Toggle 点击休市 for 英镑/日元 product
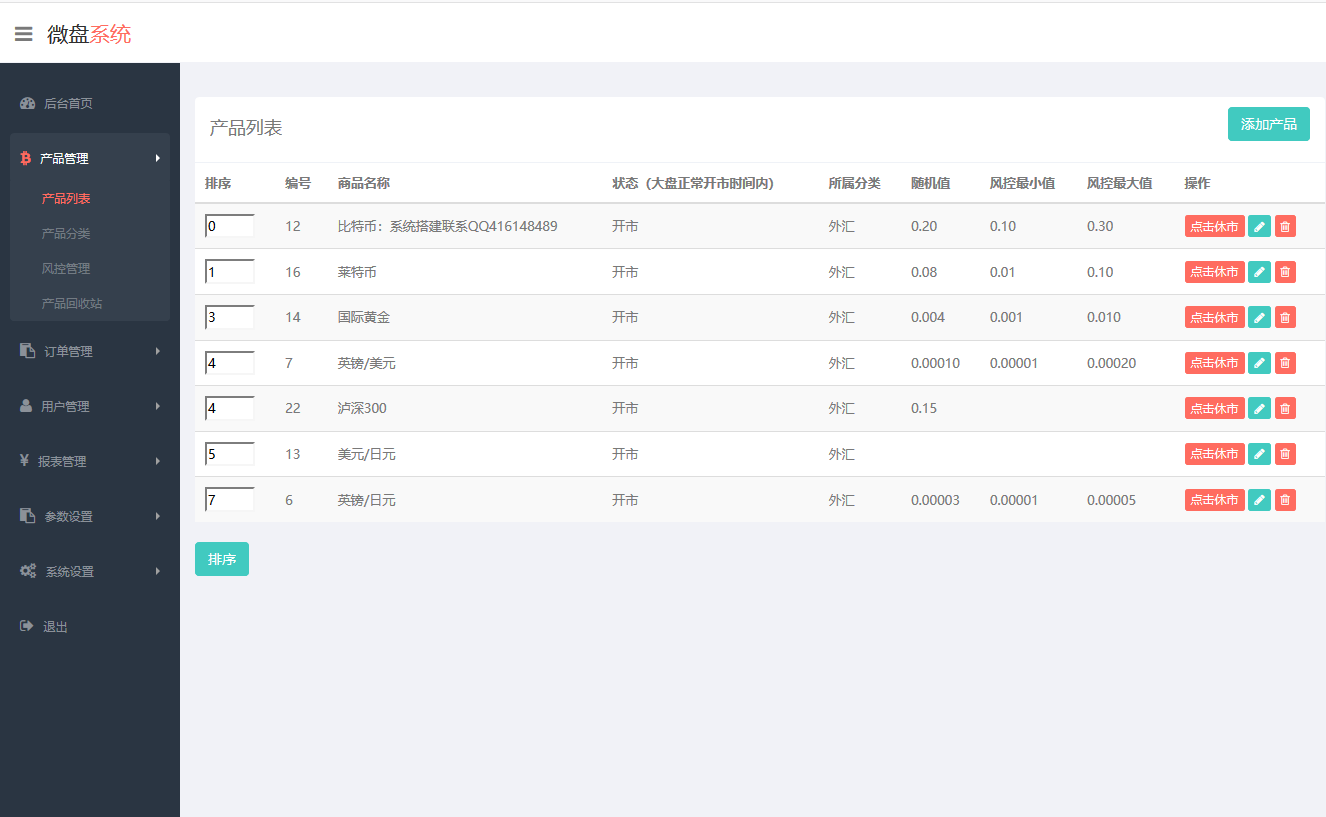This screenshot has width=1326, height=817. (x=1214, y=500)
